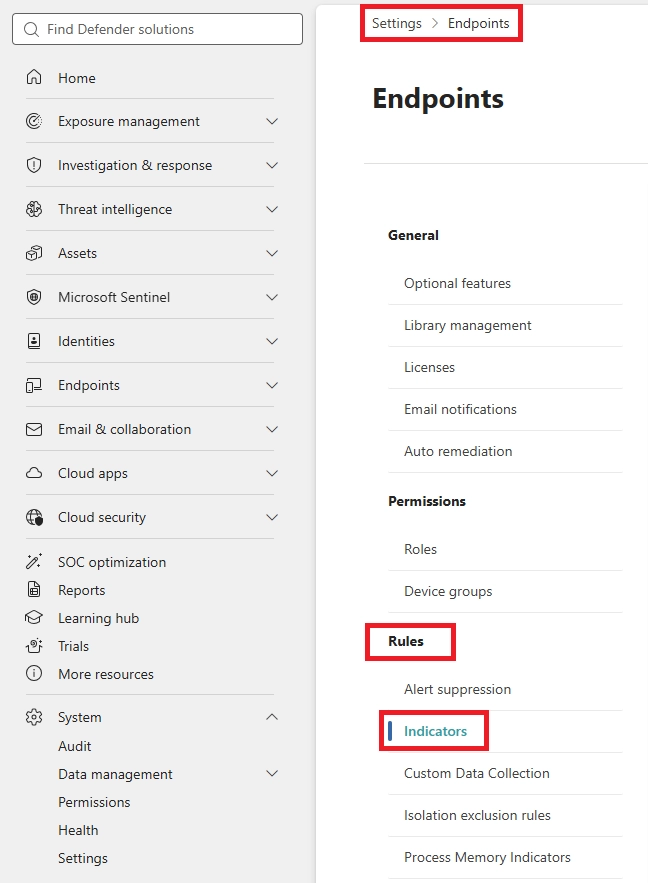Image resolution: width=648 pixels, height=883 pixels.
Task: Click the System gear icon
Action: pos(34,717)
